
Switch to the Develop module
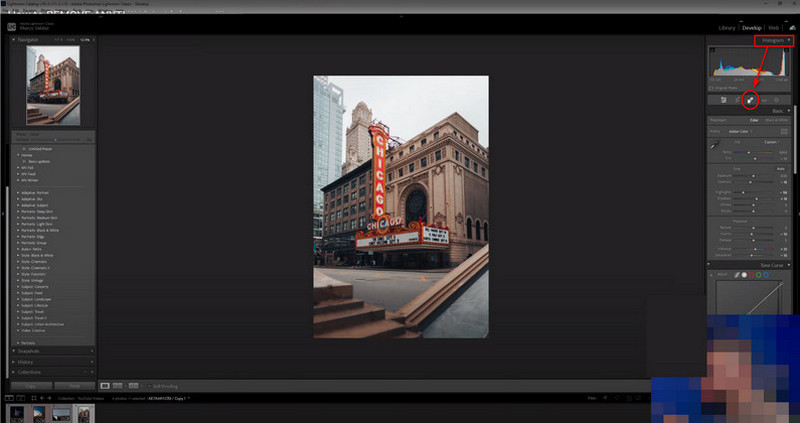click(752, 28)
